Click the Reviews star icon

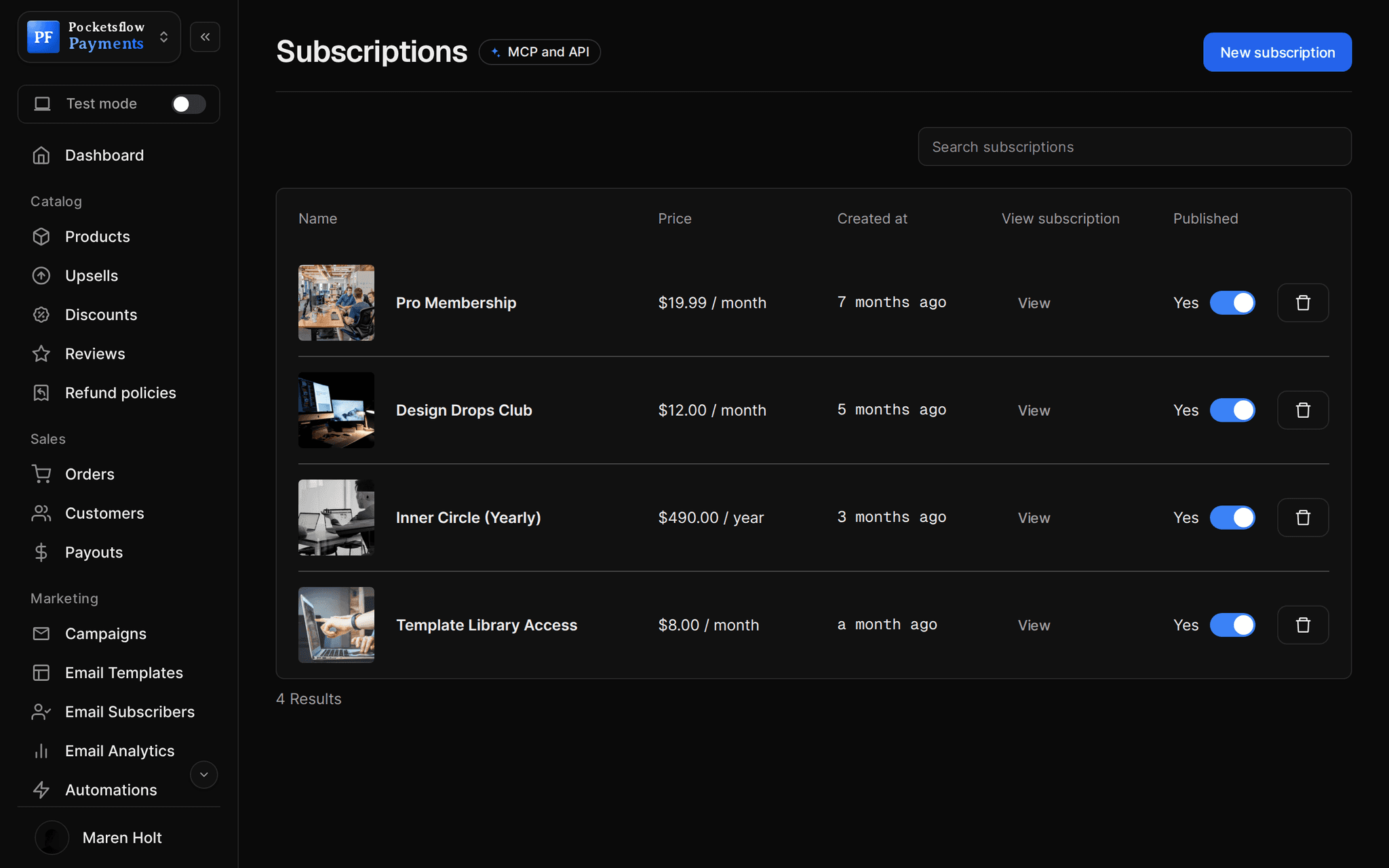(41, 353)
